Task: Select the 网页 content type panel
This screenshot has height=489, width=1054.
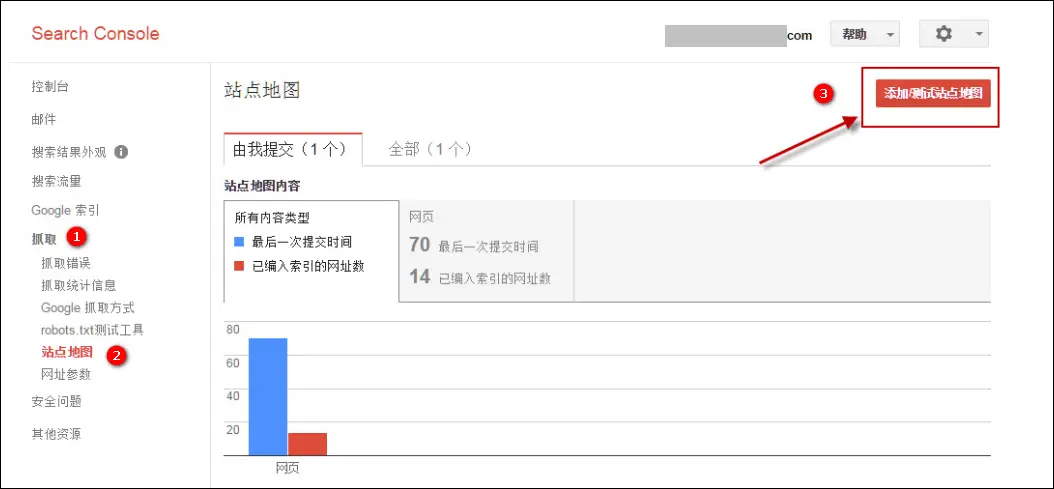Action: pos(486,250)
